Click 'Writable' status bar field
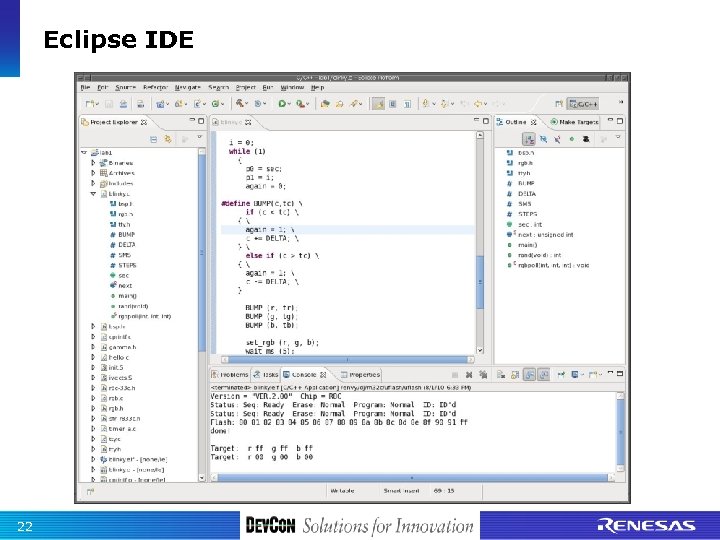720x540 pixels. pos(342,491)
